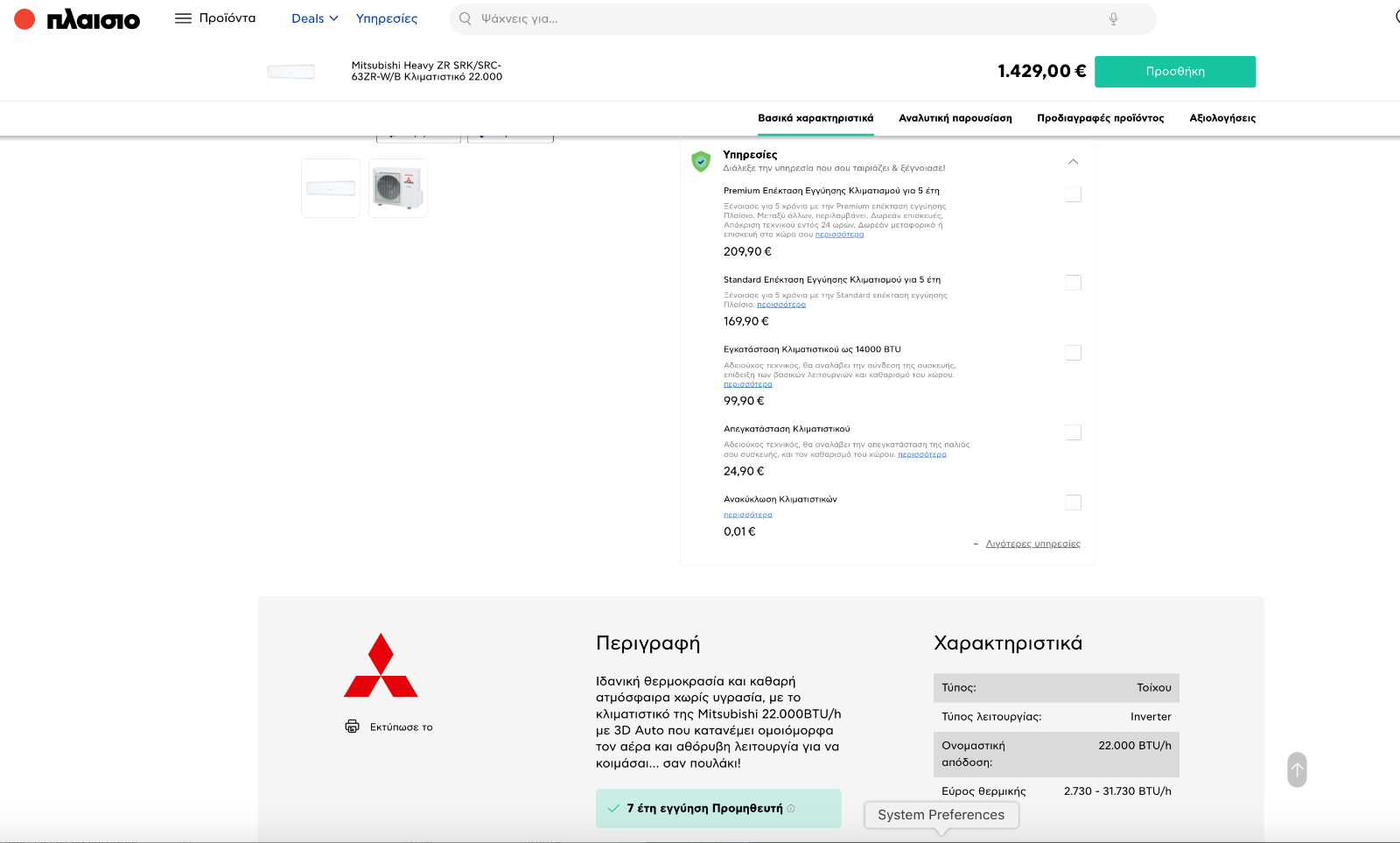1400x843 pixels.
Task: Select the indoor unit product thumbnail
Action: pos(331,188)
